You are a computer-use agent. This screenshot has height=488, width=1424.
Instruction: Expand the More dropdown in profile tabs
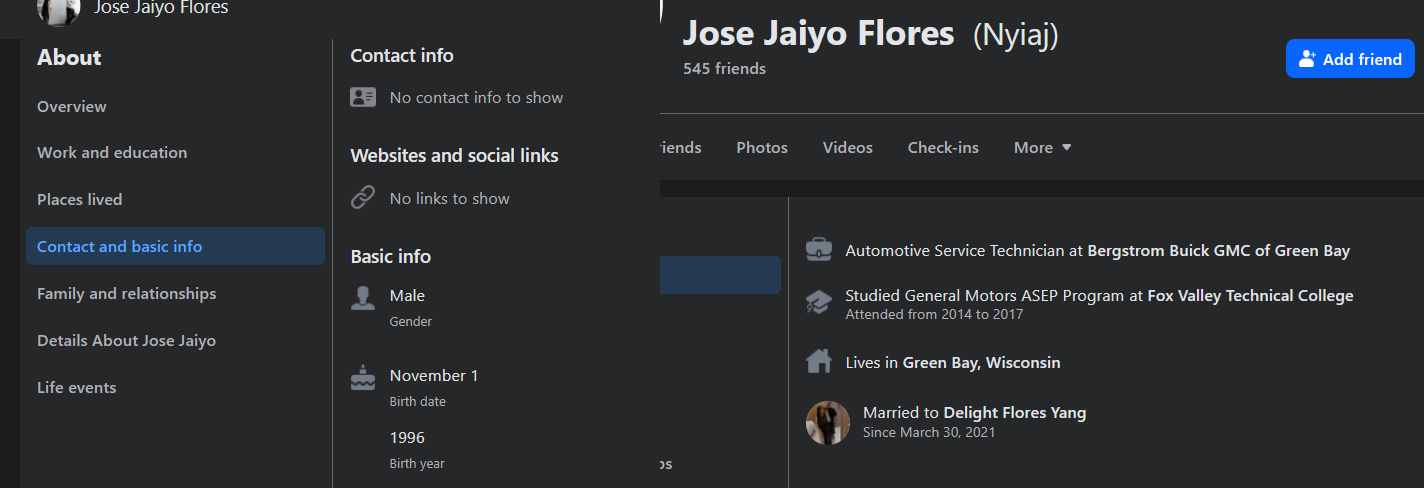1043,148
